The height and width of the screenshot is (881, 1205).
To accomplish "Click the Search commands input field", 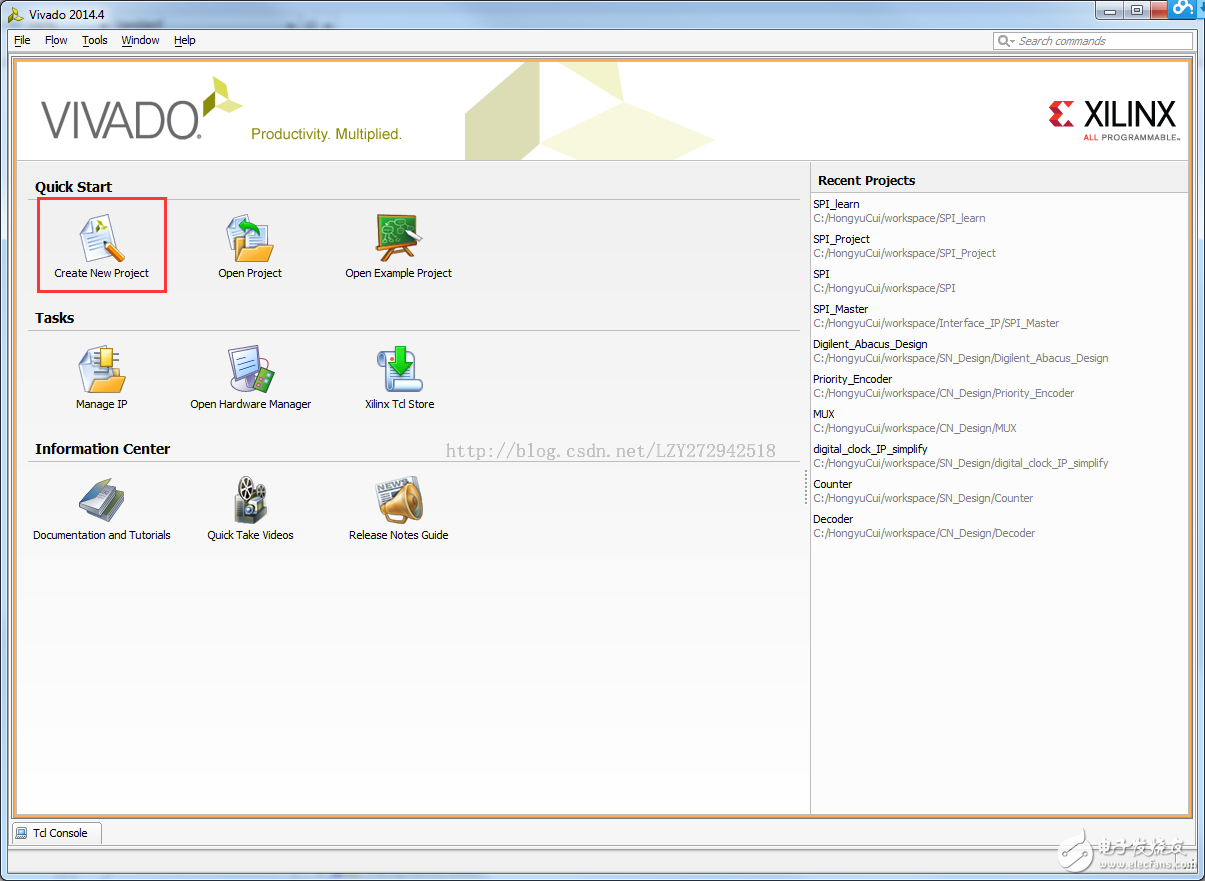I will click(x=1100, y=41).
